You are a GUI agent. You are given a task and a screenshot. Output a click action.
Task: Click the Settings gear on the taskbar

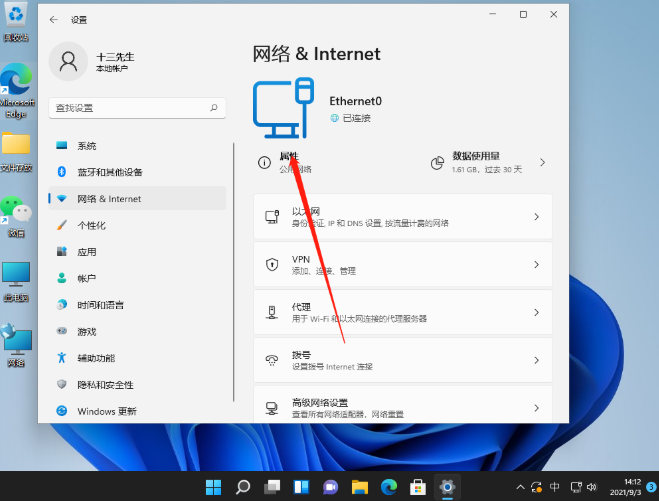point(447,487)
